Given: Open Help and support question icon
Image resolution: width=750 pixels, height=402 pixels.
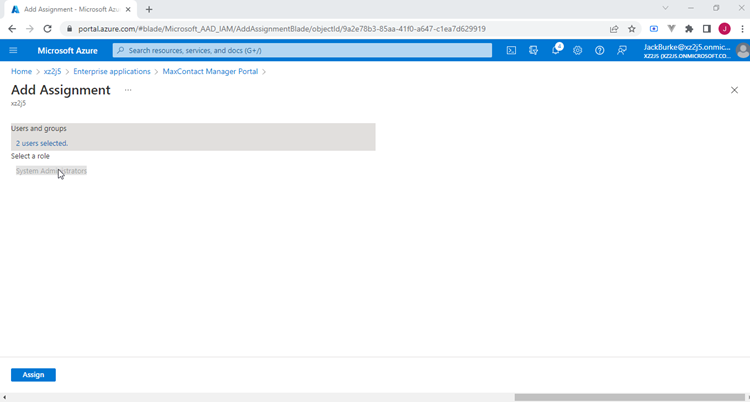Looking at the screenshot, I should coord(600,50).
